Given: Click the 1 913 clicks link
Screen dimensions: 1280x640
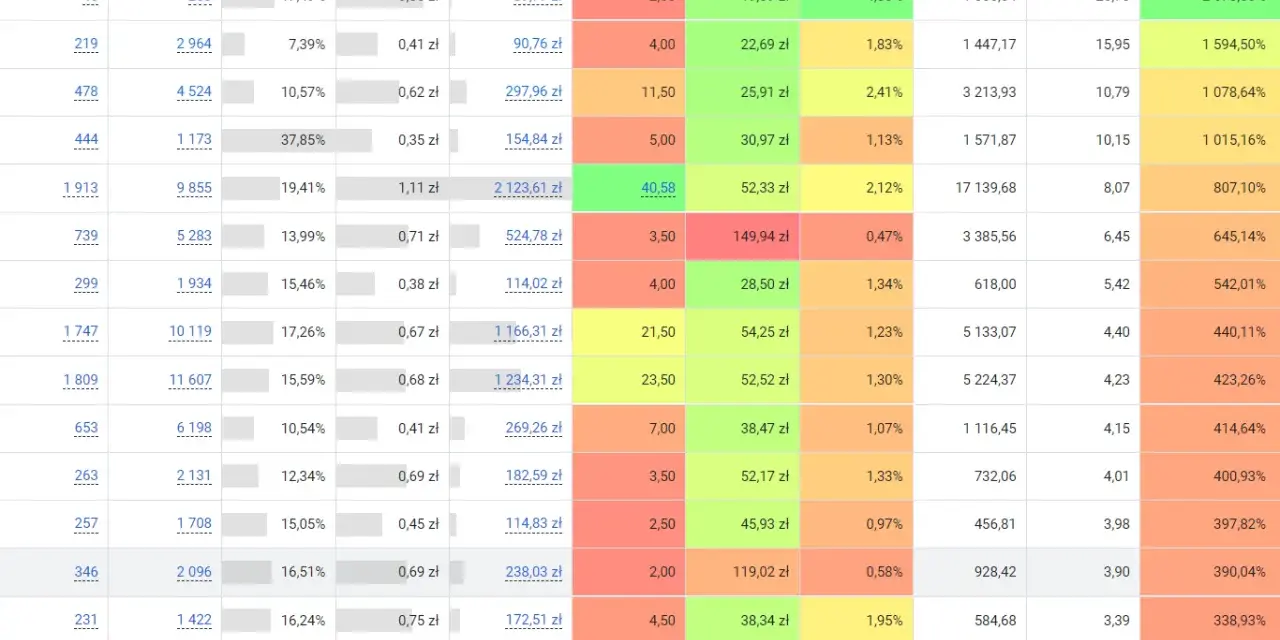Looking at the screenshot, I should click(81, 188).
